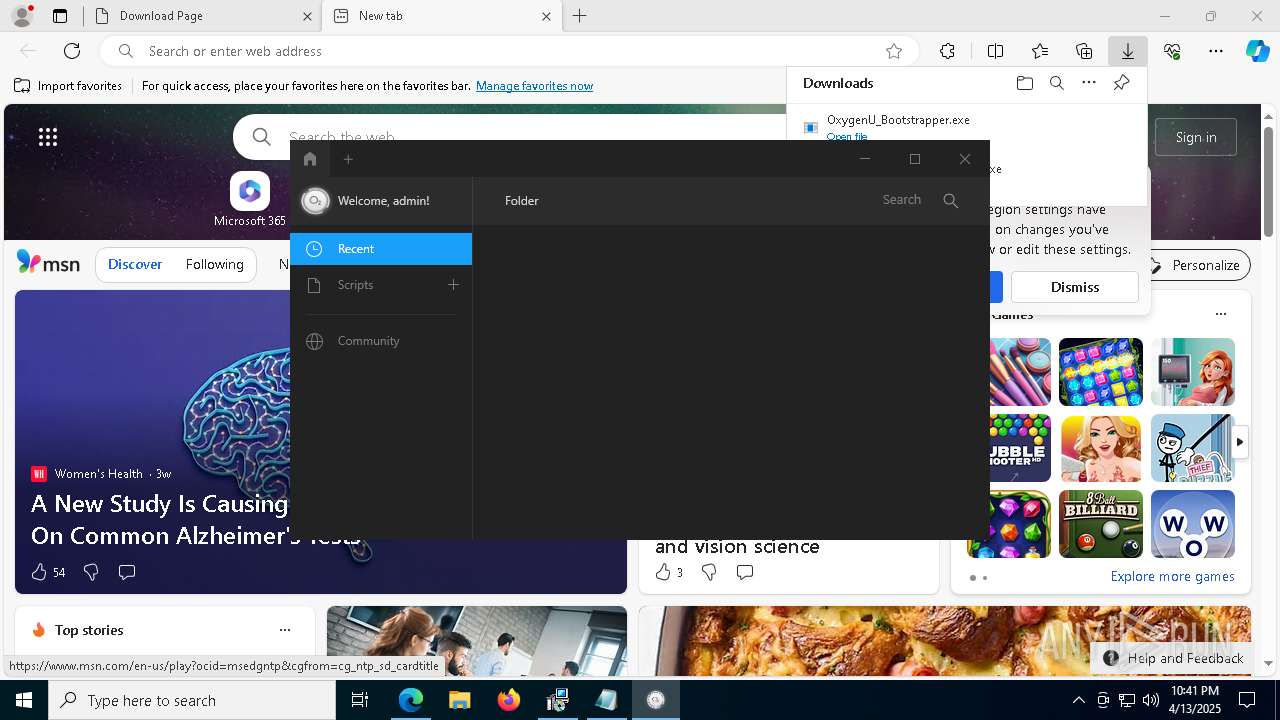Click Personalize on MSN feed

[x=1195, y=265]
